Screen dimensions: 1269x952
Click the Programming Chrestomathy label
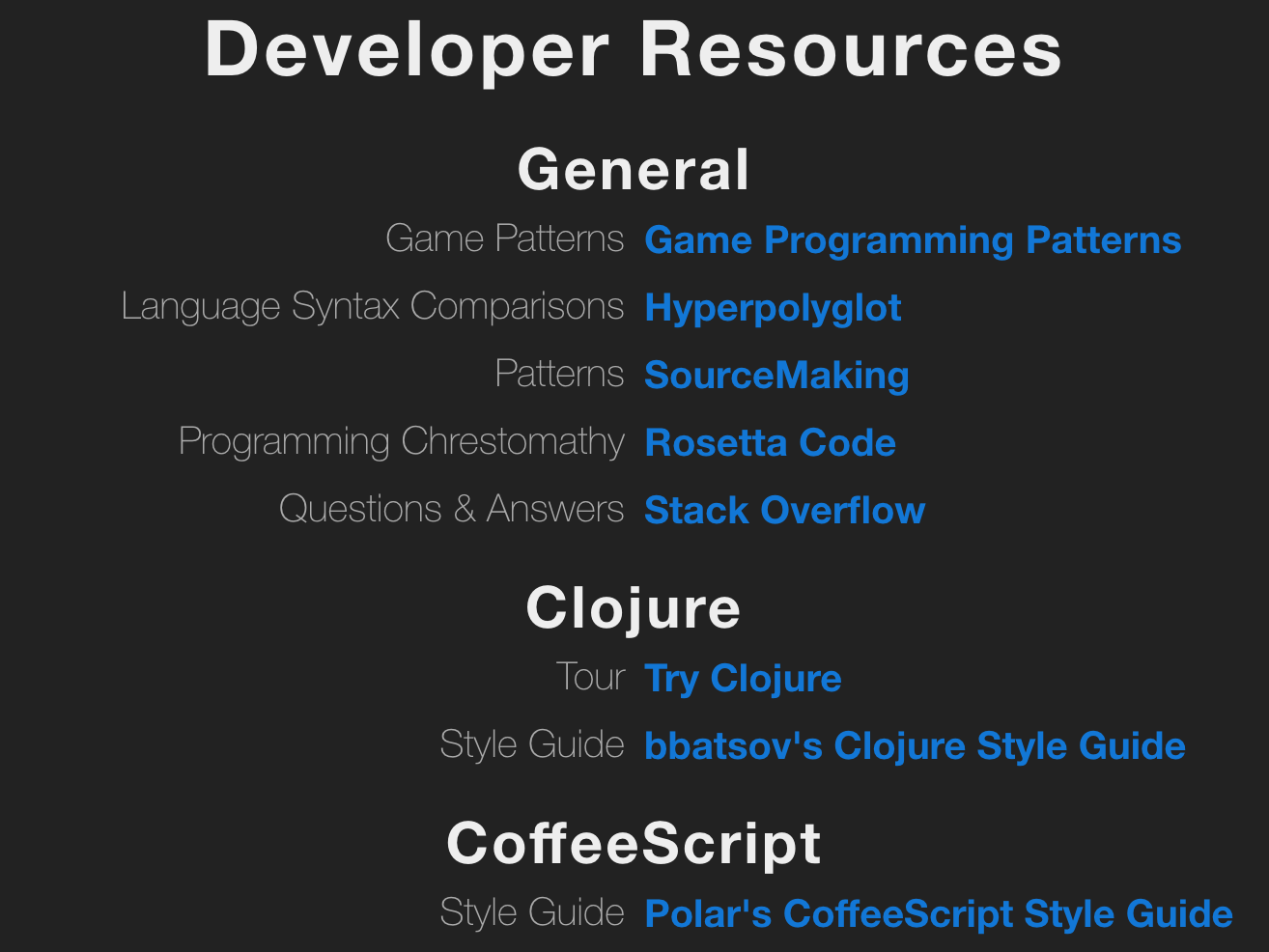(x=402, y=440)
